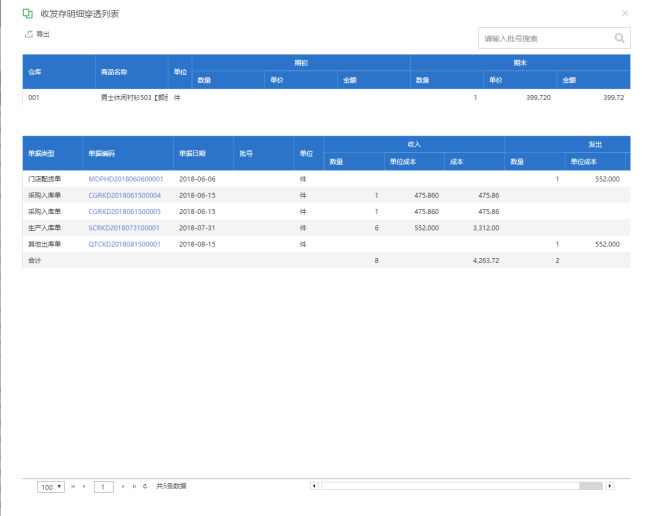Go to first page icon
The height and width of the screenshot is (516, 649).
tap(73, 487)
